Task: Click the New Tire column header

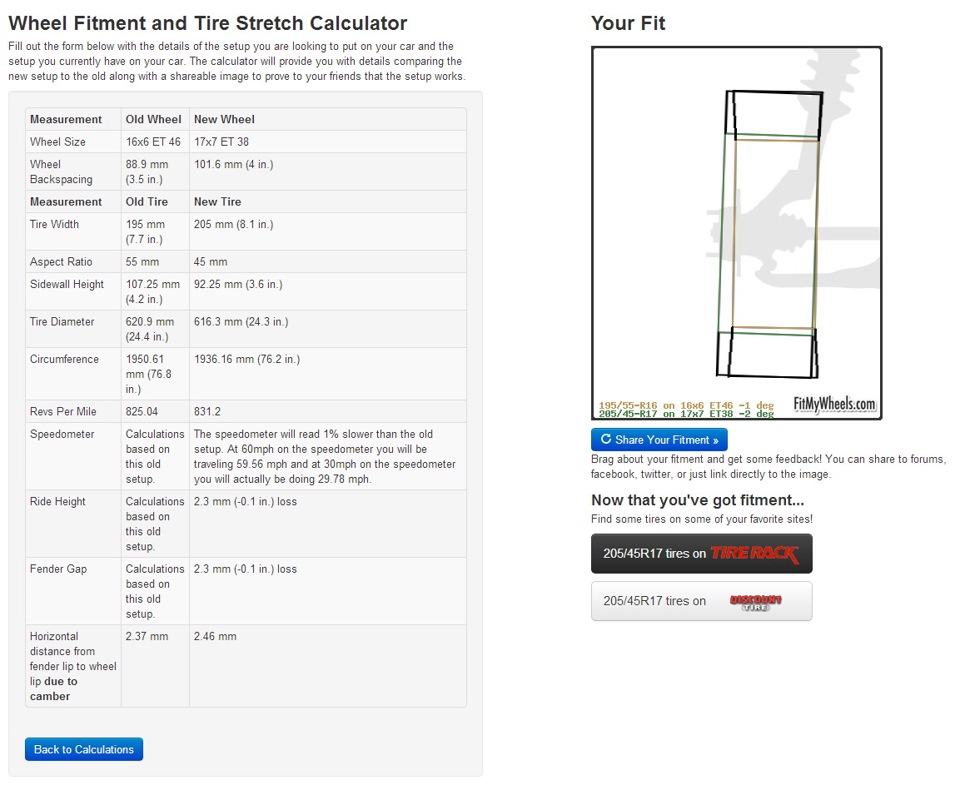Action: pos(217,201)
